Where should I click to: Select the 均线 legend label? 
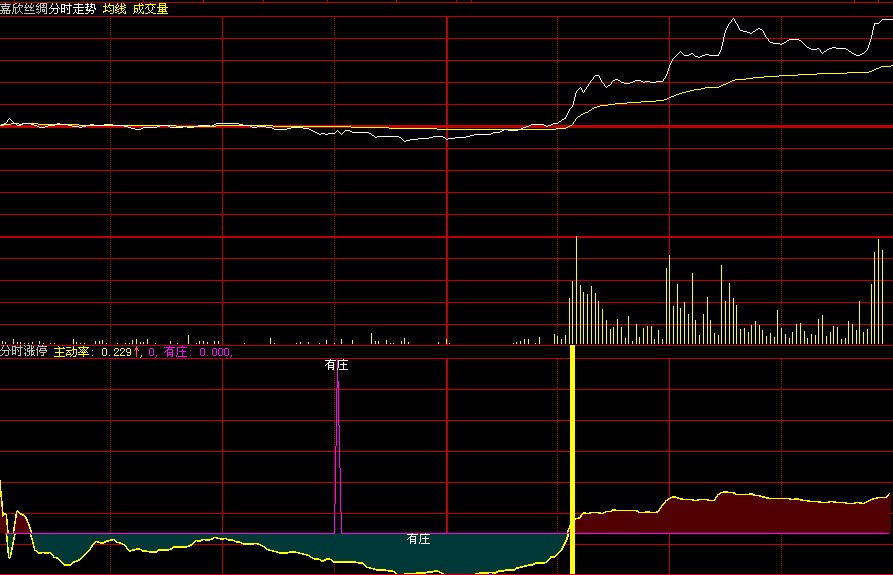click(114, 9)
